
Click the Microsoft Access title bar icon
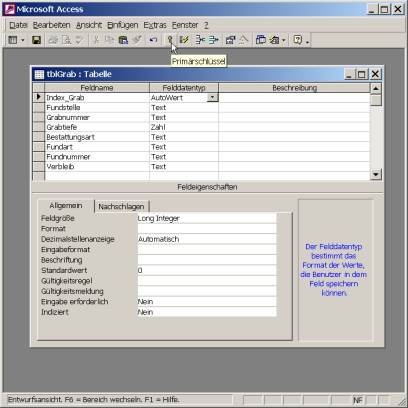click(10, 9)
